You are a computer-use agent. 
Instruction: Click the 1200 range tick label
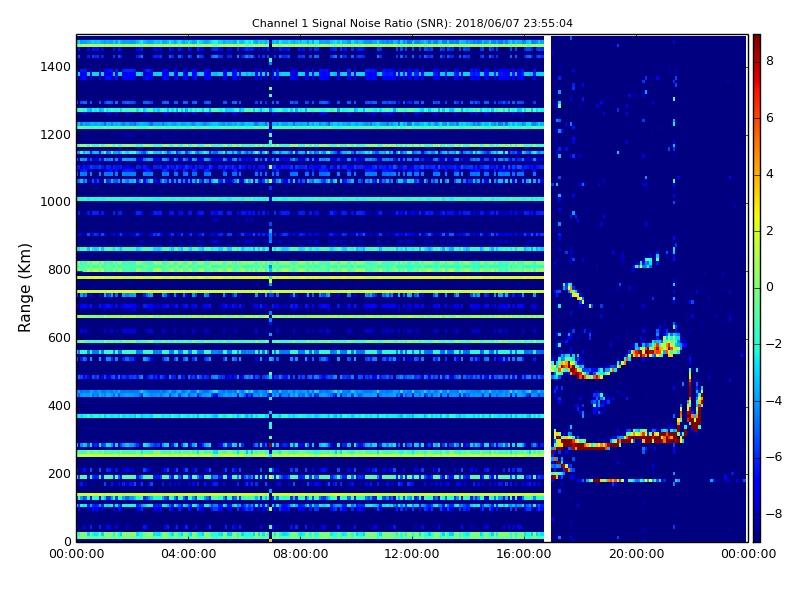(56, 135)
